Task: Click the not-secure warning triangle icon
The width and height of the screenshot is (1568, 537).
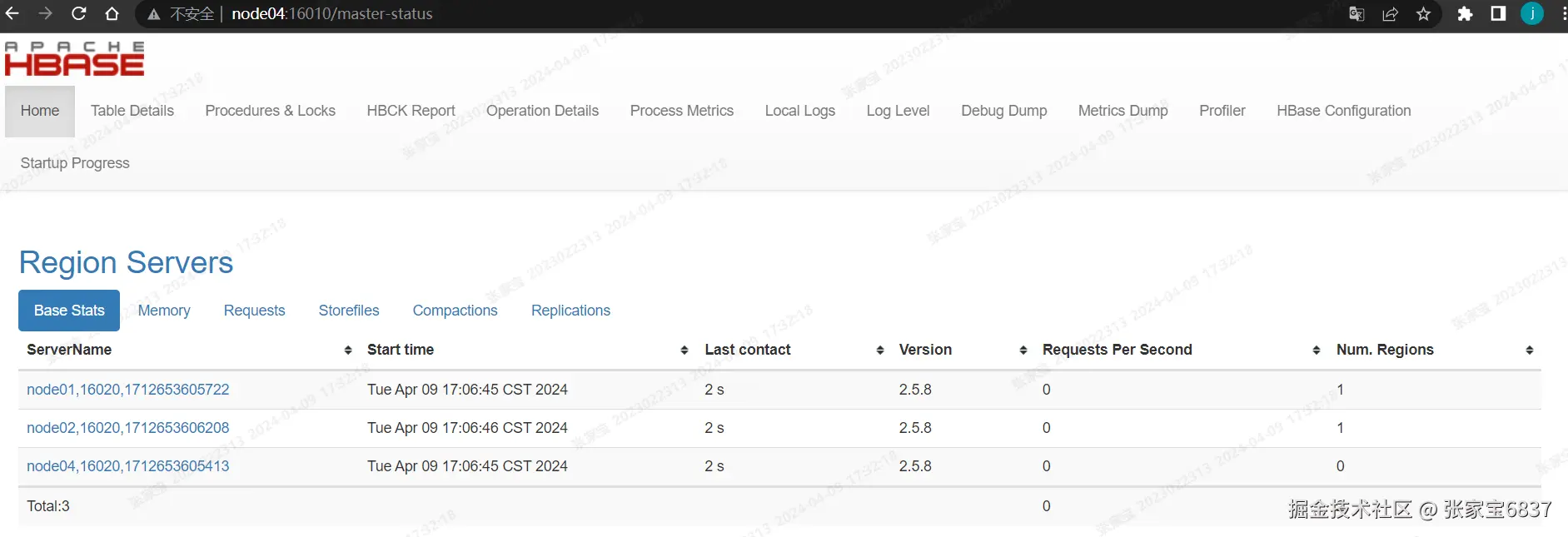Action: [x=154, y=14]
